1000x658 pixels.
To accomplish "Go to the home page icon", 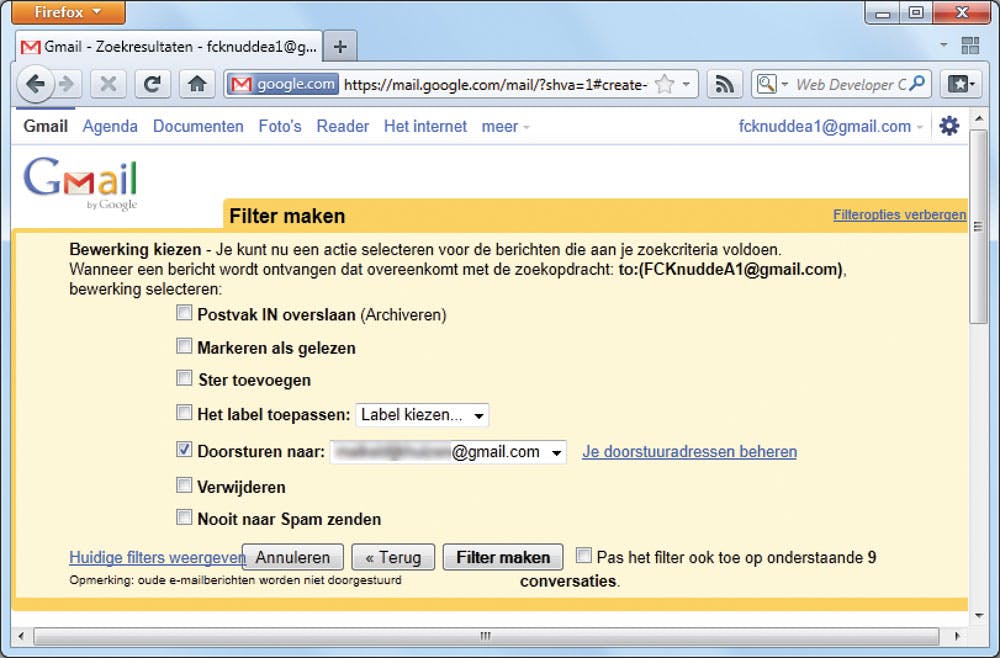I will (x=197, y=84).
